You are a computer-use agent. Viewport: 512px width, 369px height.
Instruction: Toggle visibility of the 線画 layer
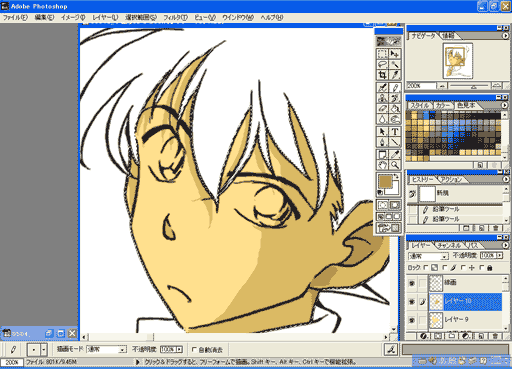[x=412, y=283]
